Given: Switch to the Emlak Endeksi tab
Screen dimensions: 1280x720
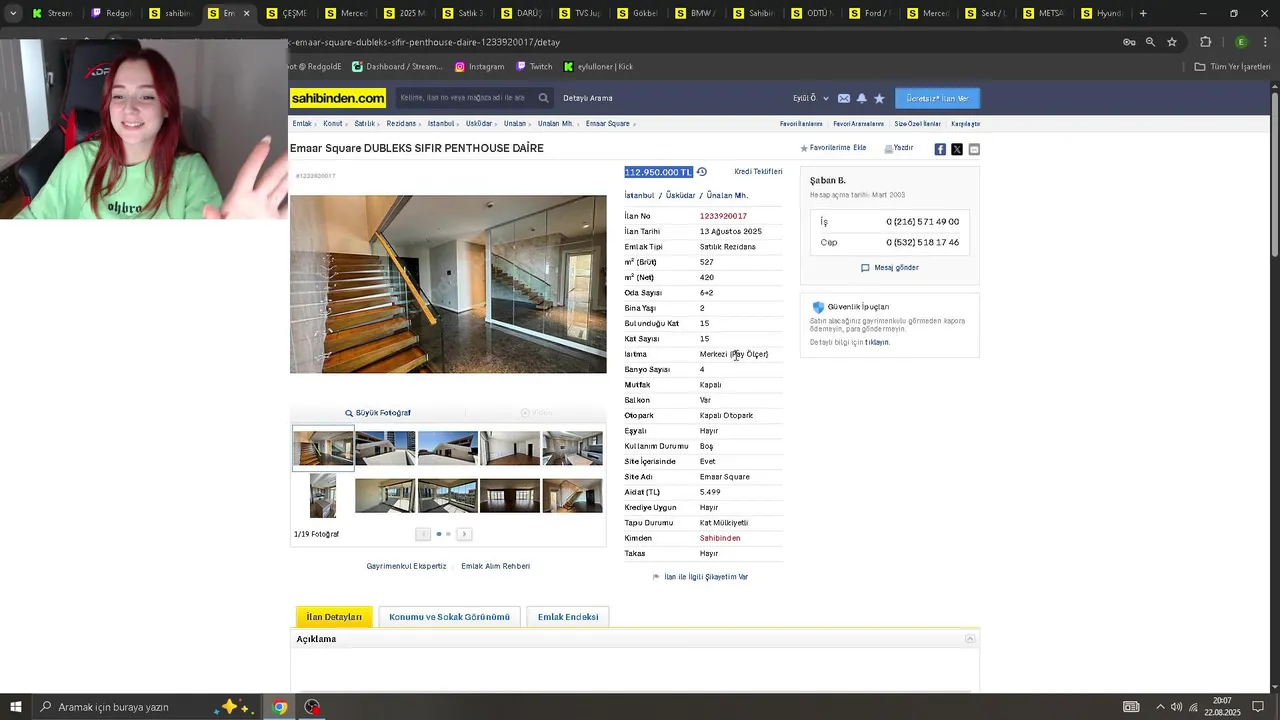Looking at the screenshot, I should point(568,617).
